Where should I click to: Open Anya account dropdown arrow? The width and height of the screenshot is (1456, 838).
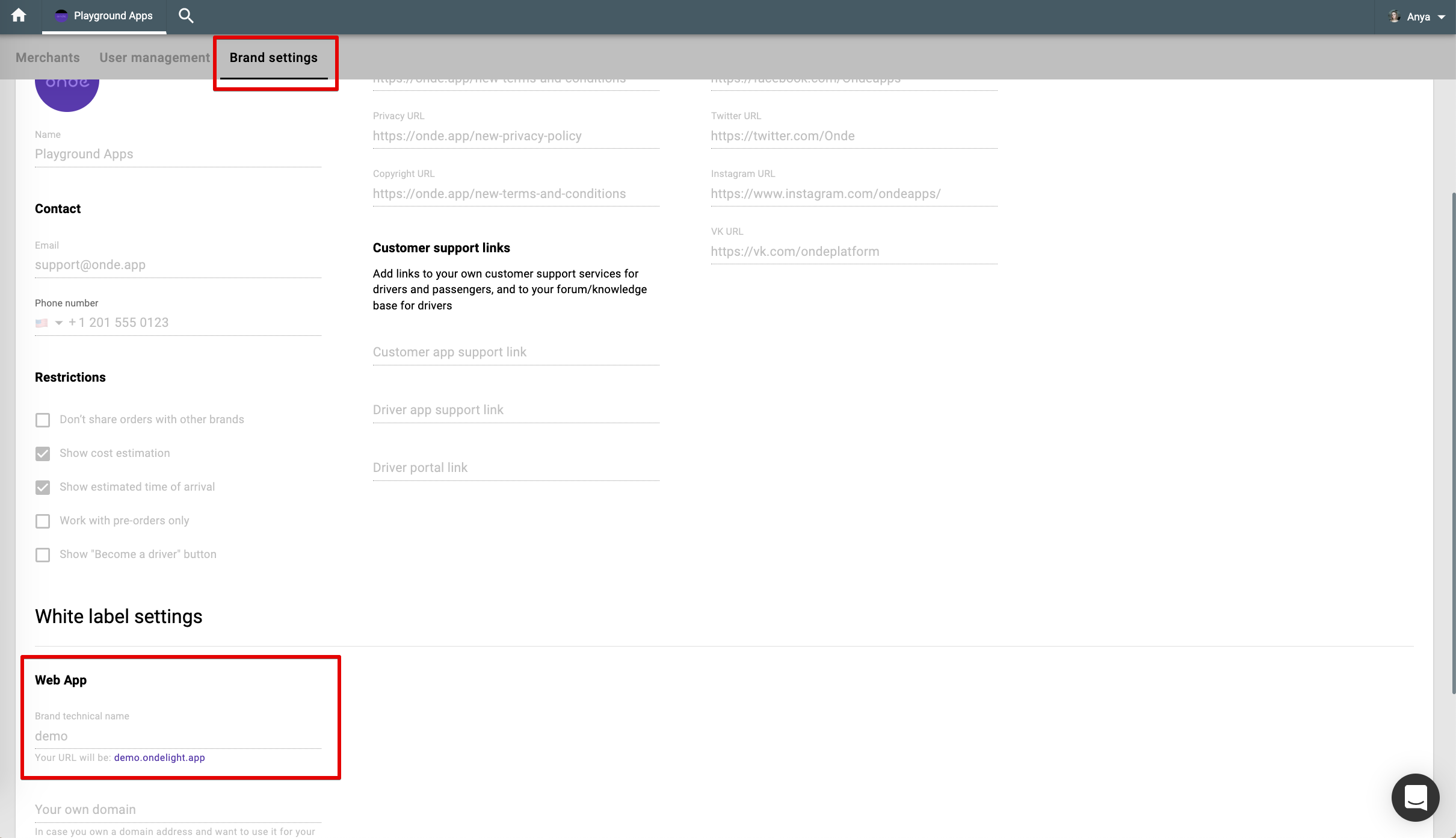[x=1442, y=17]
